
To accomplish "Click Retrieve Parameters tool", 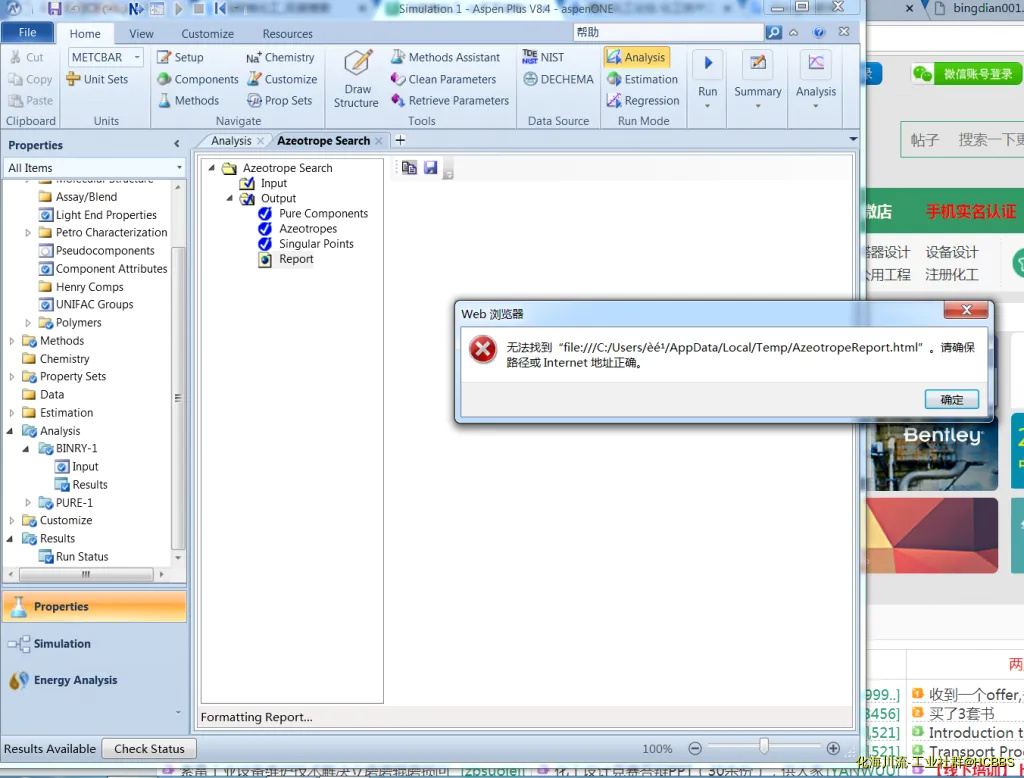I will [x=449, y=101].
